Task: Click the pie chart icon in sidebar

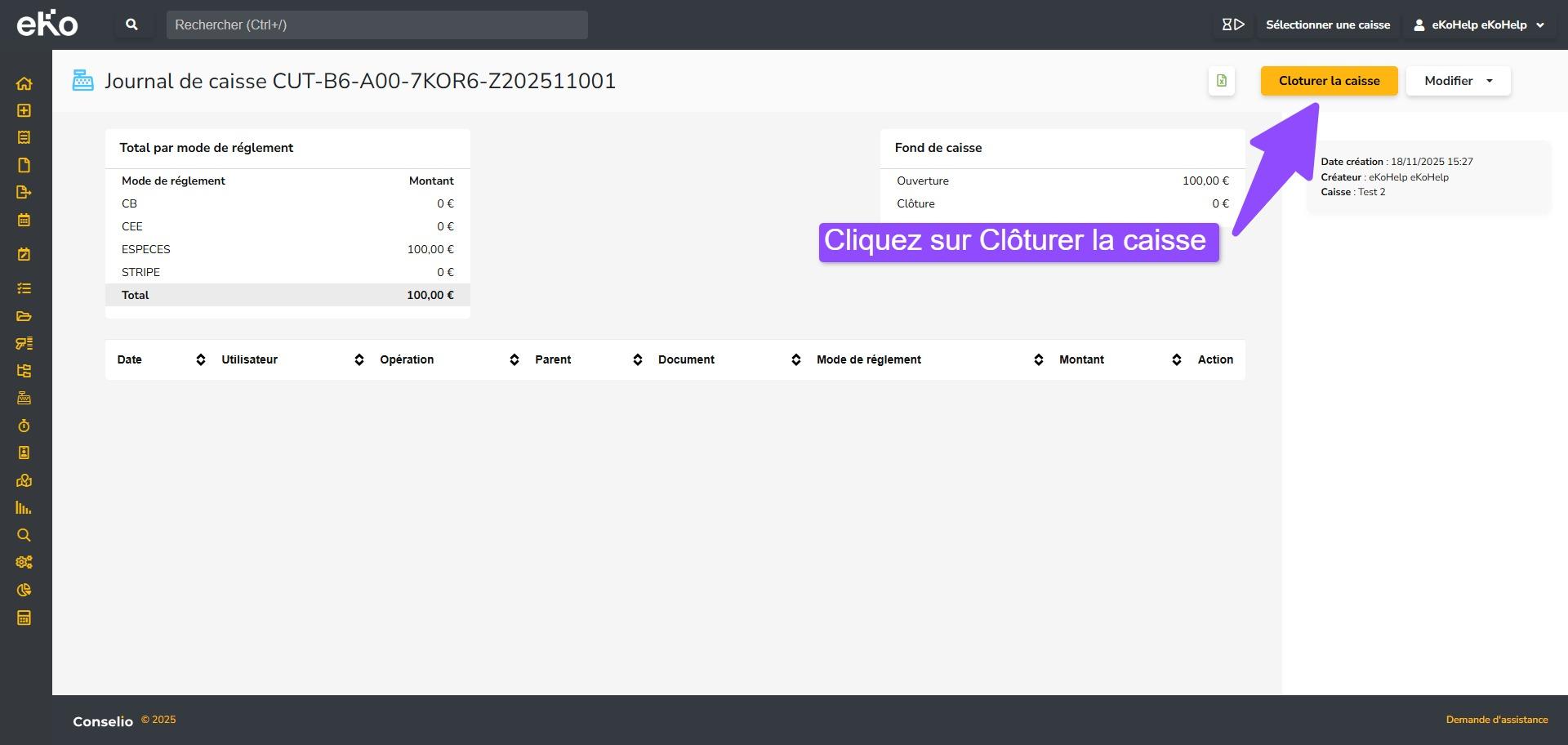Action: point(24,590)
